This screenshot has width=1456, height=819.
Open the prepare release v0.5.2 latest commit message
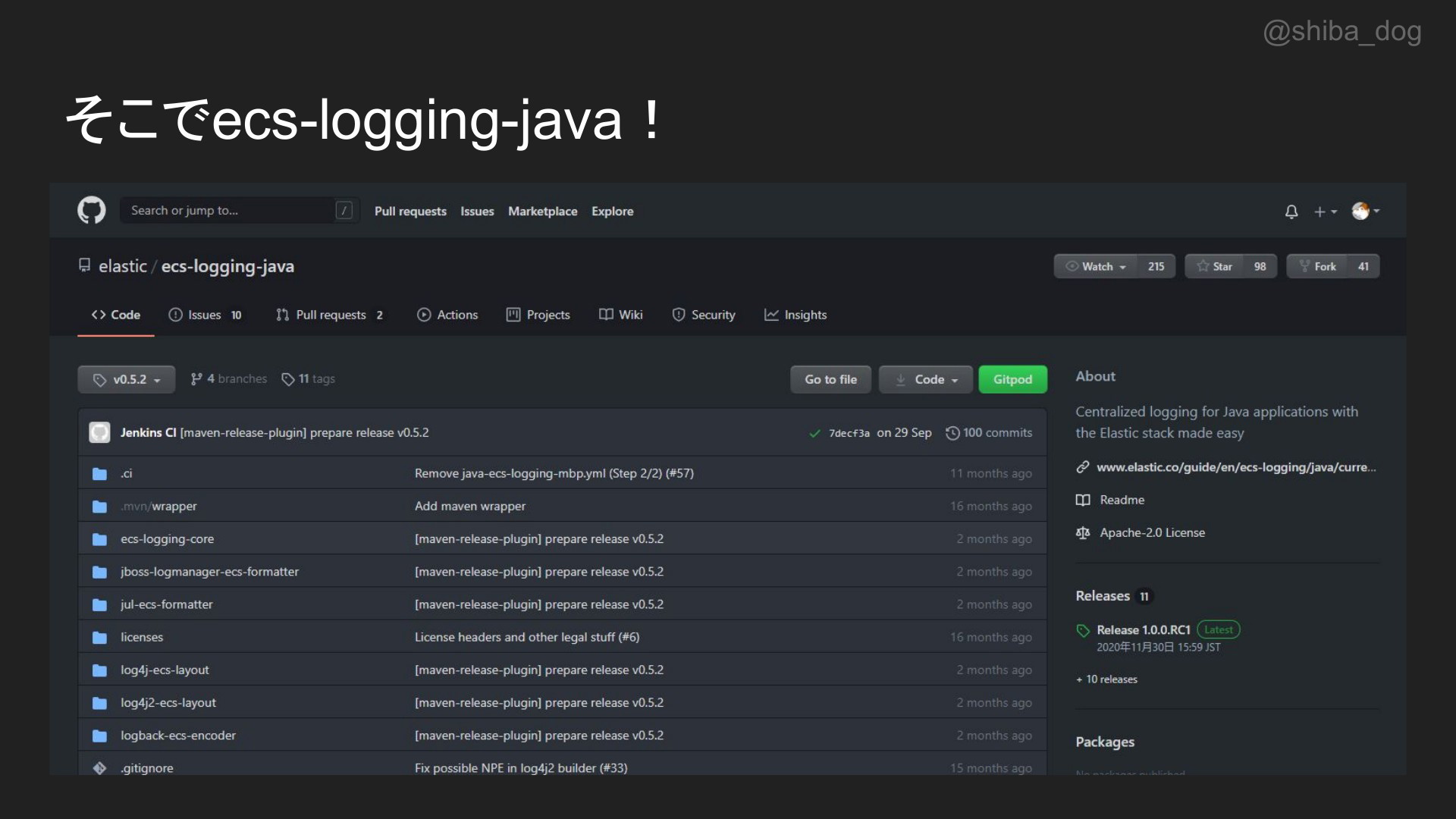coord(304,432)
